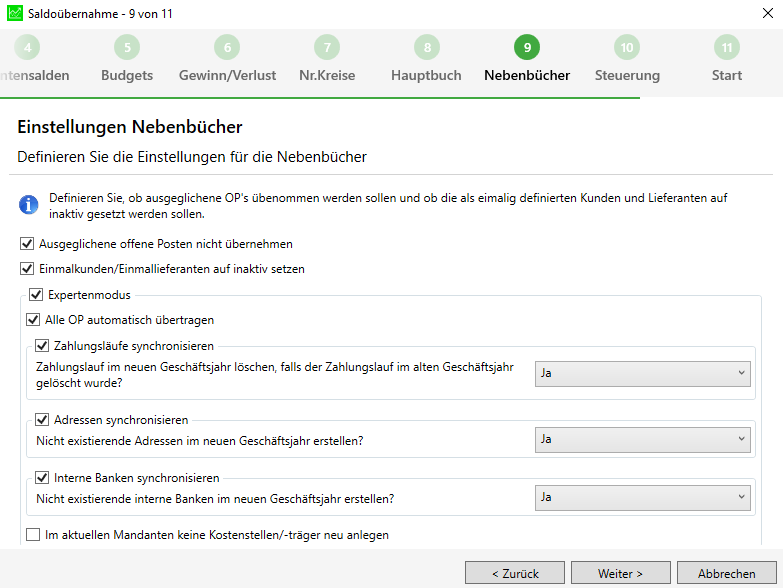Viewport: 783px width, 588px height.
Task: Click the Weiter > button
Action: (621, 573)
